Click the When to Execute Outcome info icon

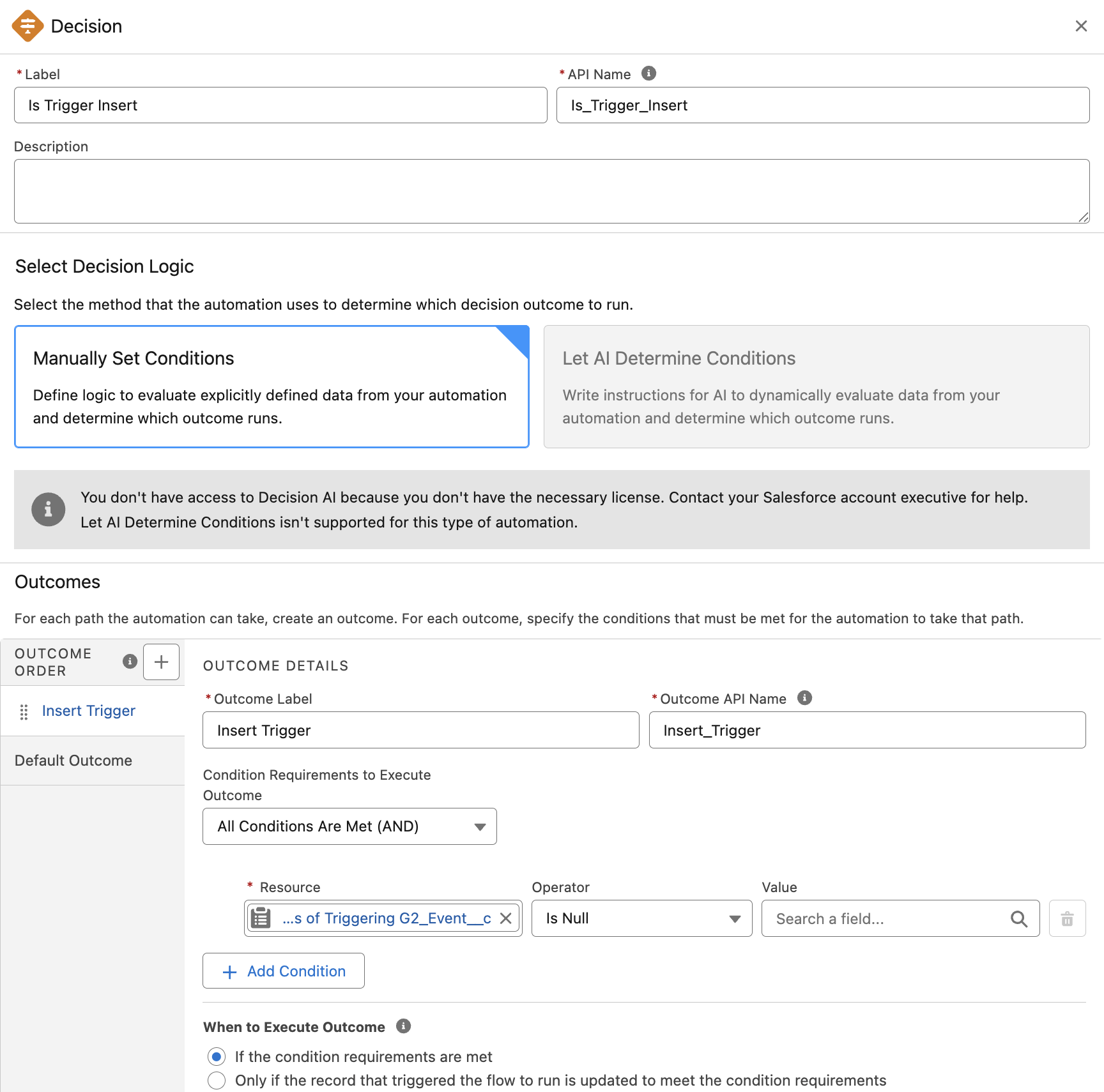pyautogui.click(x=403, y=1026)
